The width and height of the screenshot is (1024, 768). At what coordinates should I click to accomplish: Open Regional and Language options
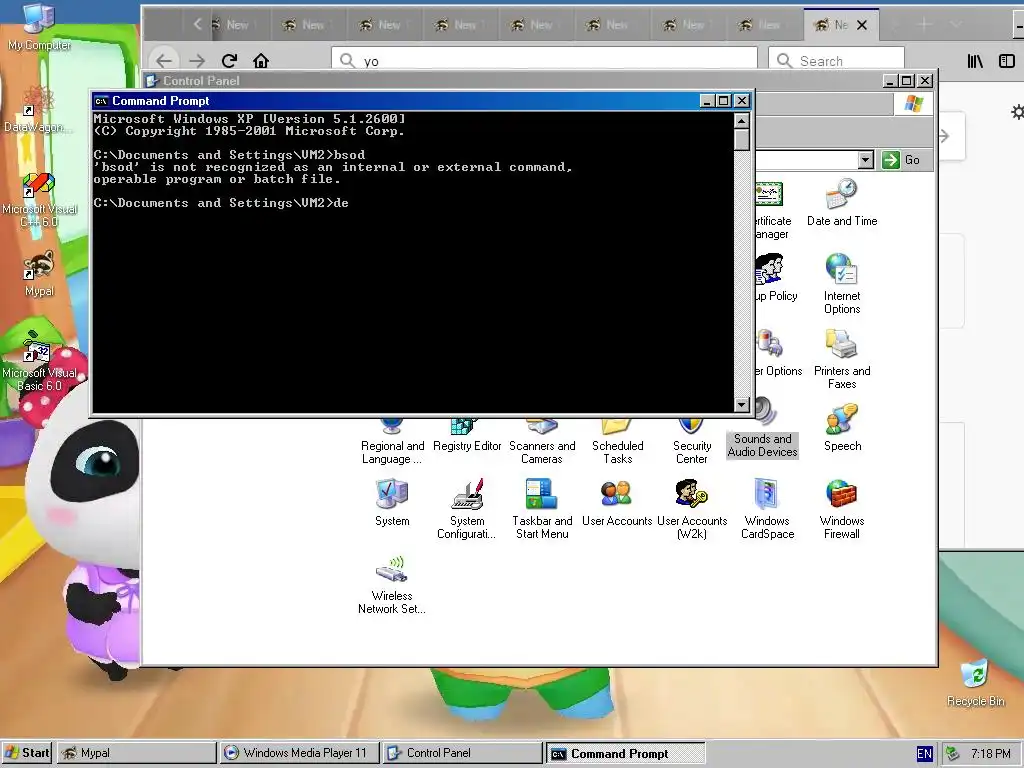coord(392,441)
